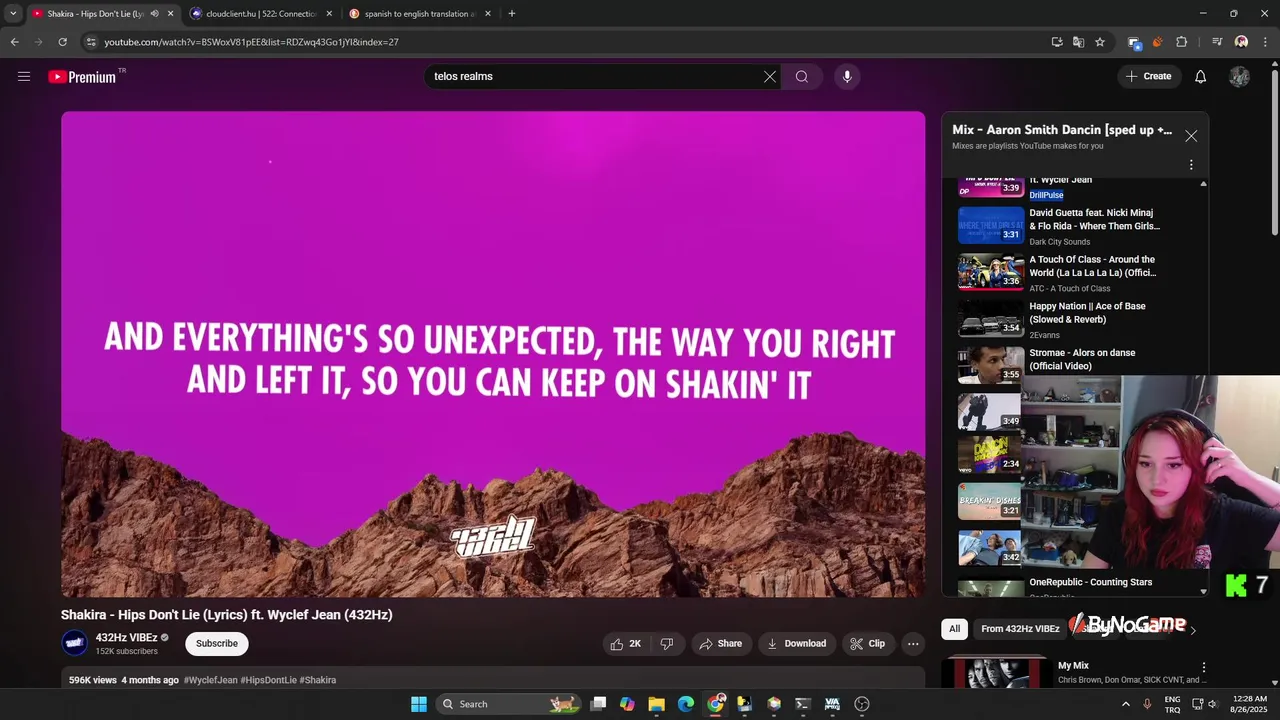Viewport: 1280px width, 720px height.
Task: Reload the YouTube page
Action: coord(62,42)
